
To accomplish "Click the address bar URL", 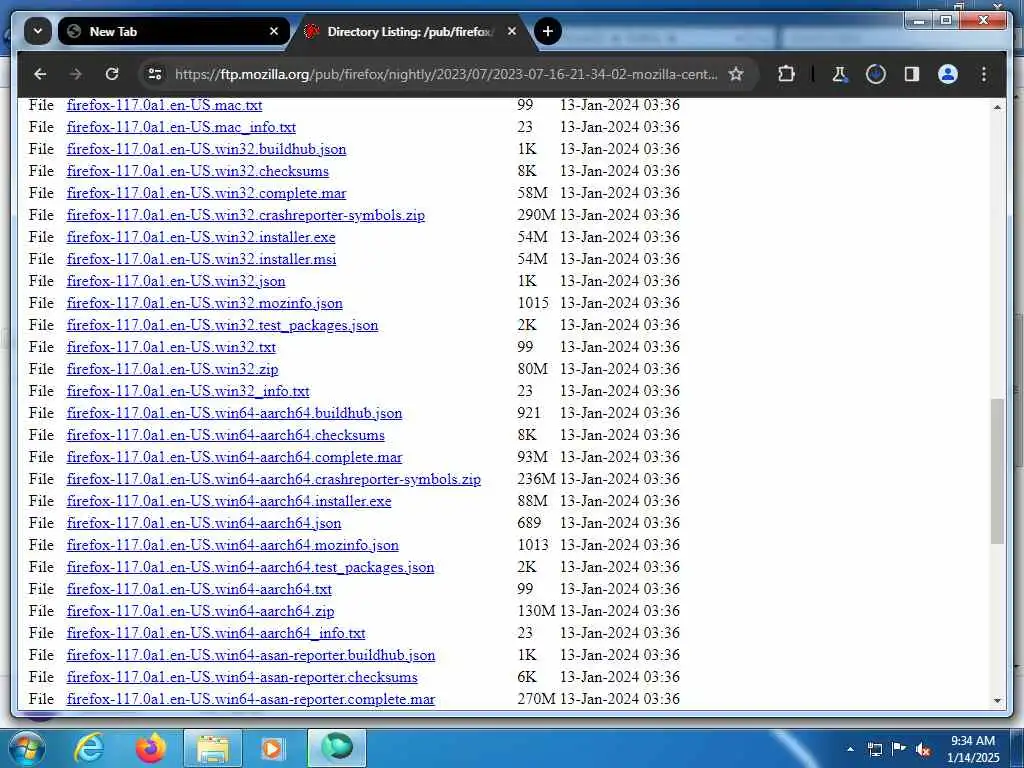I will pos(446,74).
